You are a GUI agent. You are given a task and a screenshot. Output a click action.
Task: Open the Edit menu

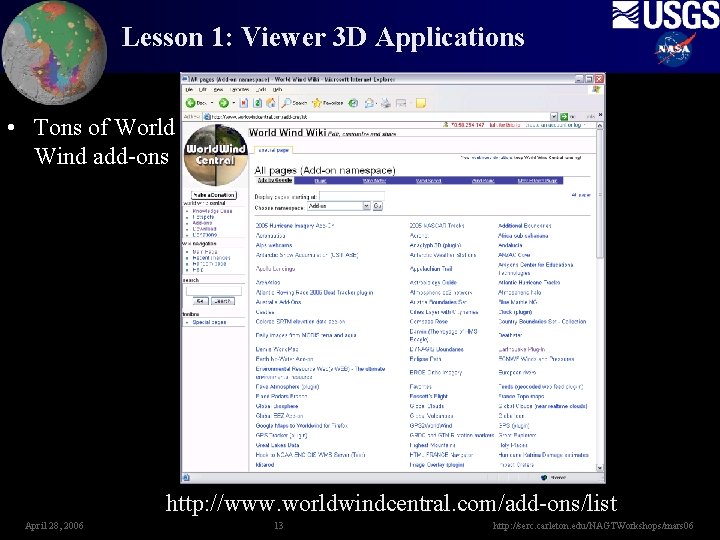202,90
